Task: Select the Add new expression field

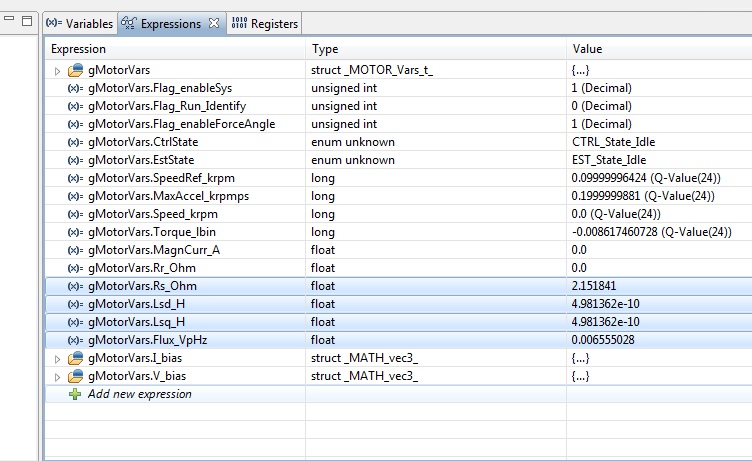Action: point(139,394)
